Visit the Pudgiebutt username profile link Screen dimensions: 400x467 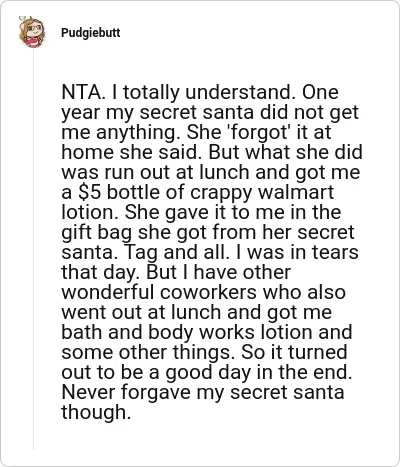(x=91, y=33)
